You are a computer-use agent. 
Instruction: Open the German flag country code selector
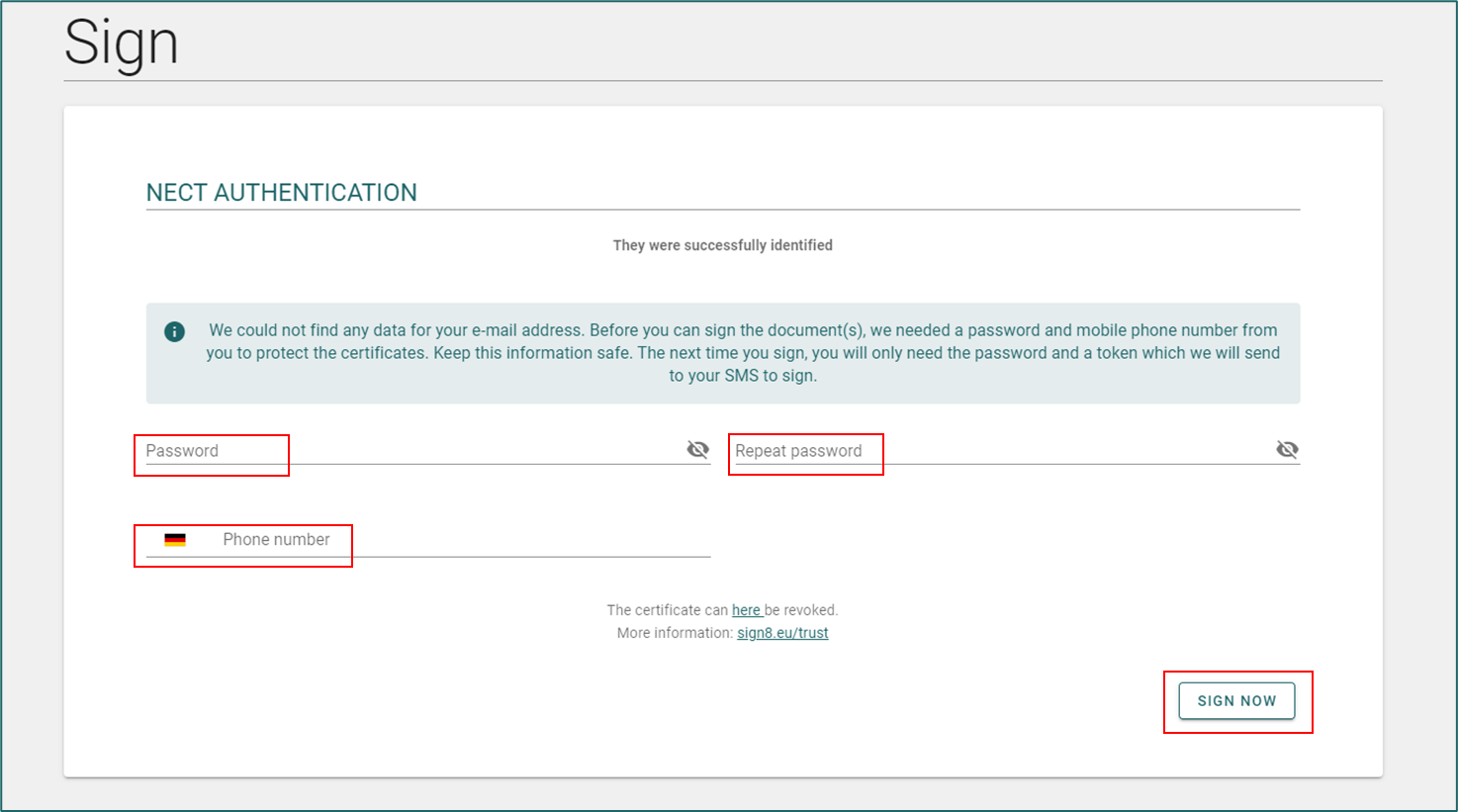[175, 540]
